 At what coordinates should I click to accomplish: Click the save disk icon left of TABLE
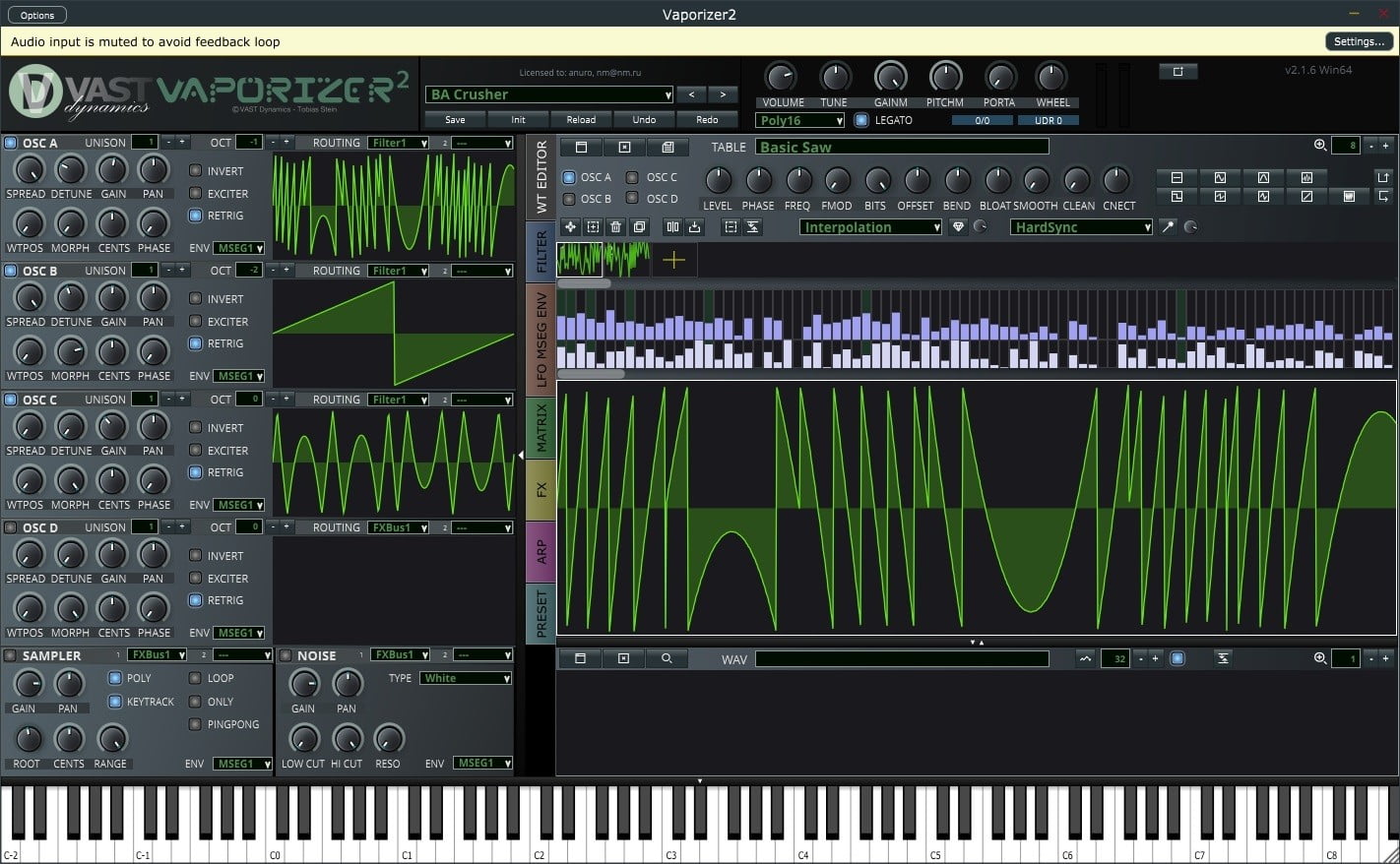(x=668, y=148)
